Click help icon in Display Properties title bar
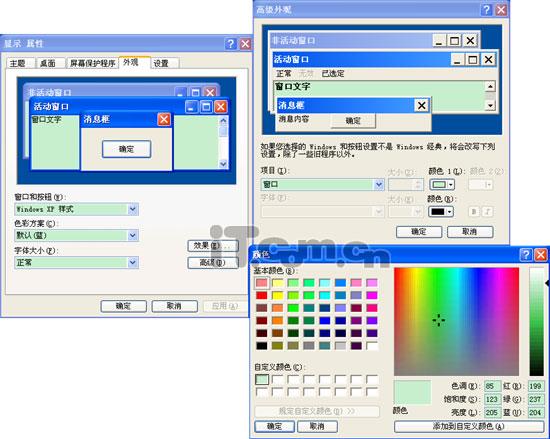The height and width of the screenshot is (439, 550). 230,44
